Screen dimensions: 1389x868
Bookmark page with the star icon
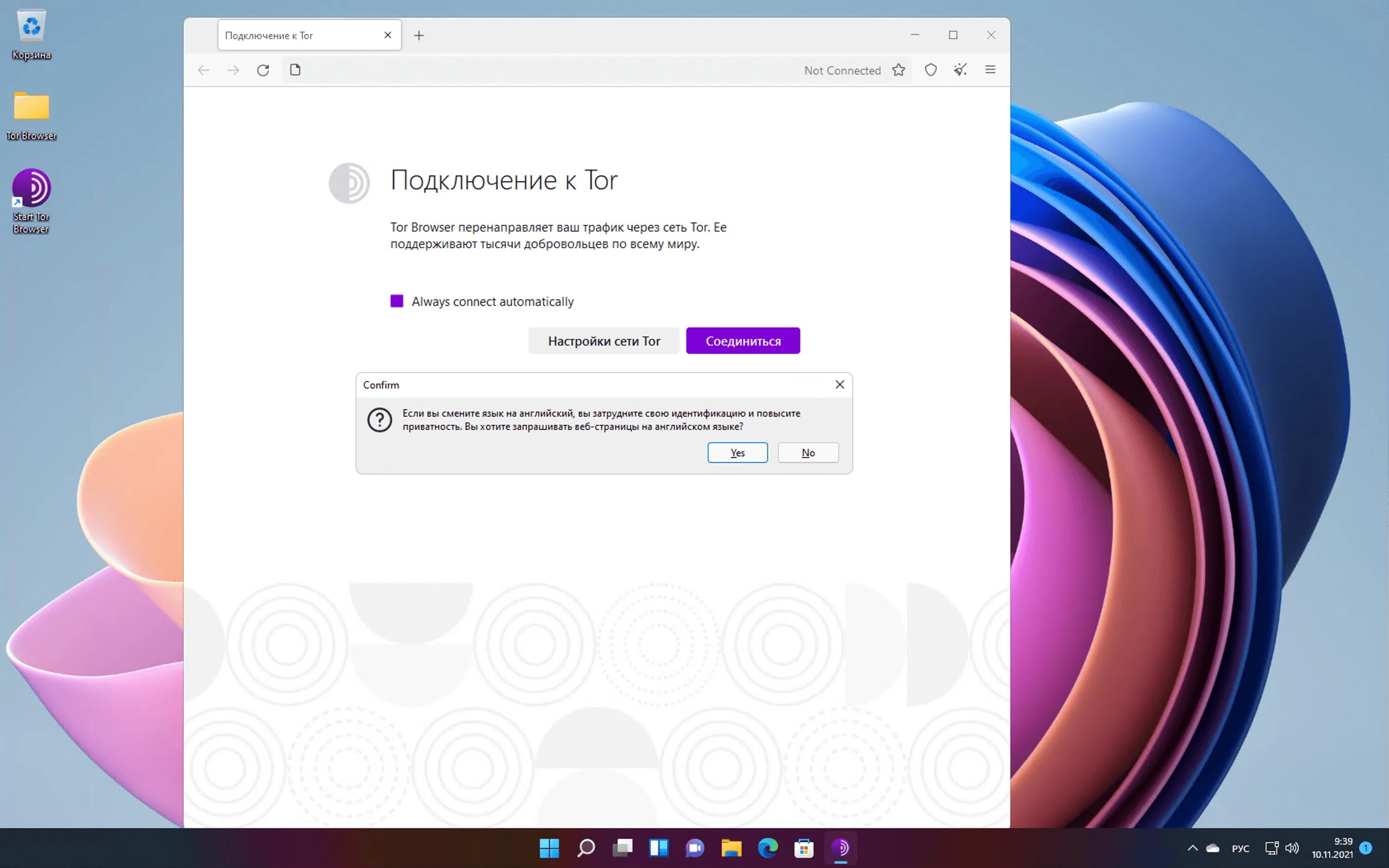click(898, 70)
